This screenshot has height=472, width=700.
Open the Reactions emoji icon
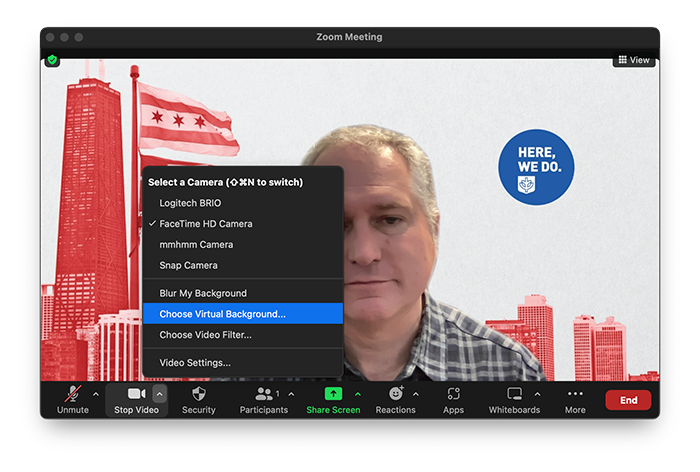click(395, 394)
